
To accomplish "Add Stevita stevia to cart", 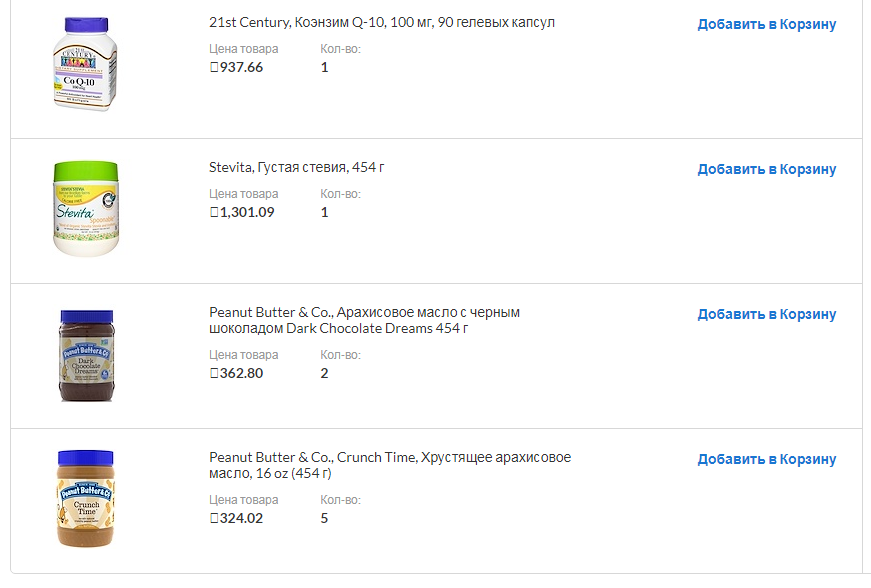I will click(766, 169).
